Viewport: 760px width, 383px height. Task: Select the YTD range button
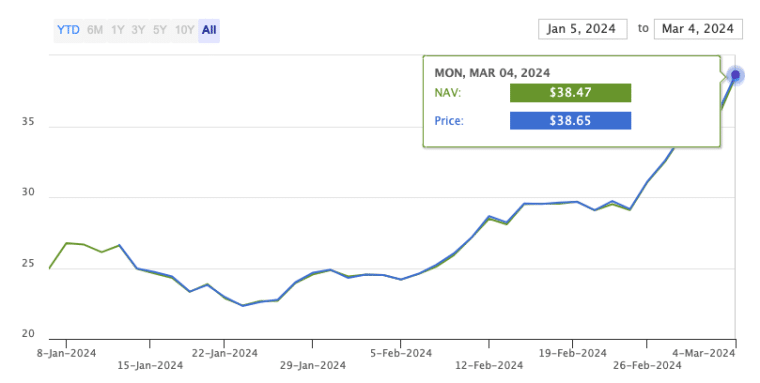click(68, 30)
